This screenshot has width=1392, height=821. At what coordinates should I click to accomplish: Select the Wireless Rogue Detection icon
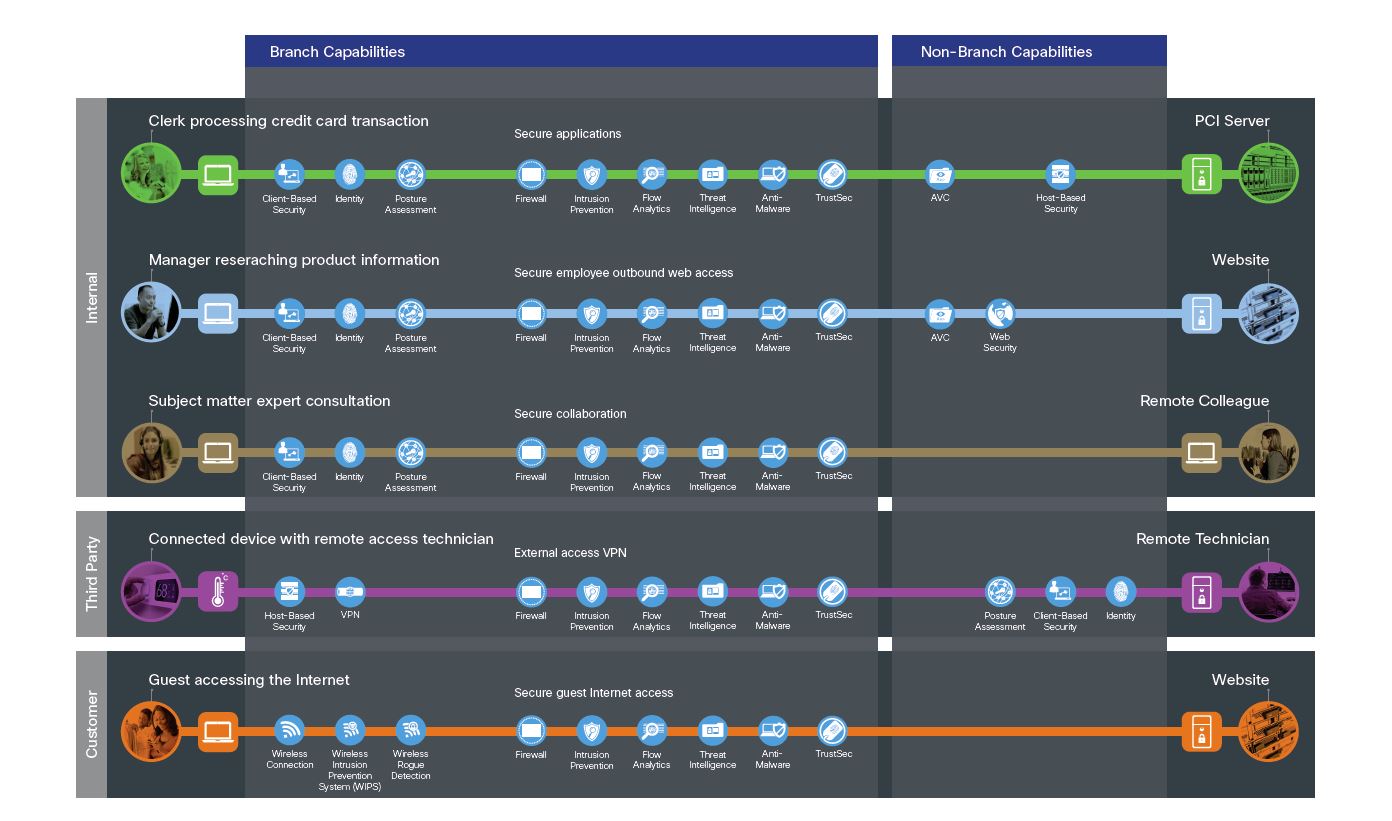(410, 731)
